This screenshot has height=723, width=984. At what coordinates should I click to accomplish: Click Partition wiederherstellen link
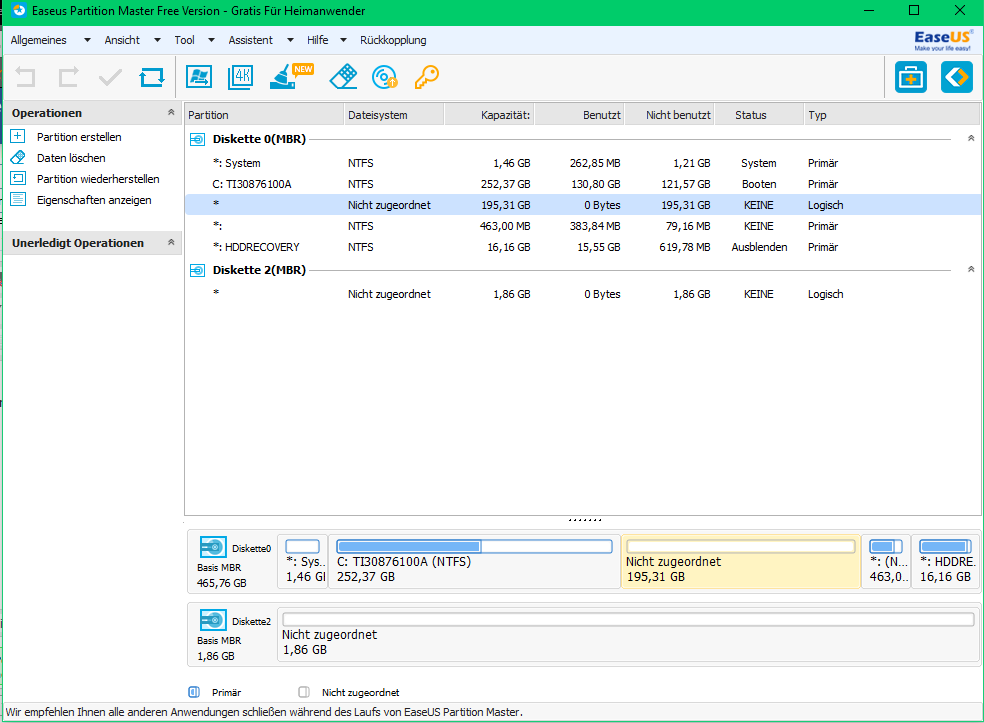(x=98, y=179)
